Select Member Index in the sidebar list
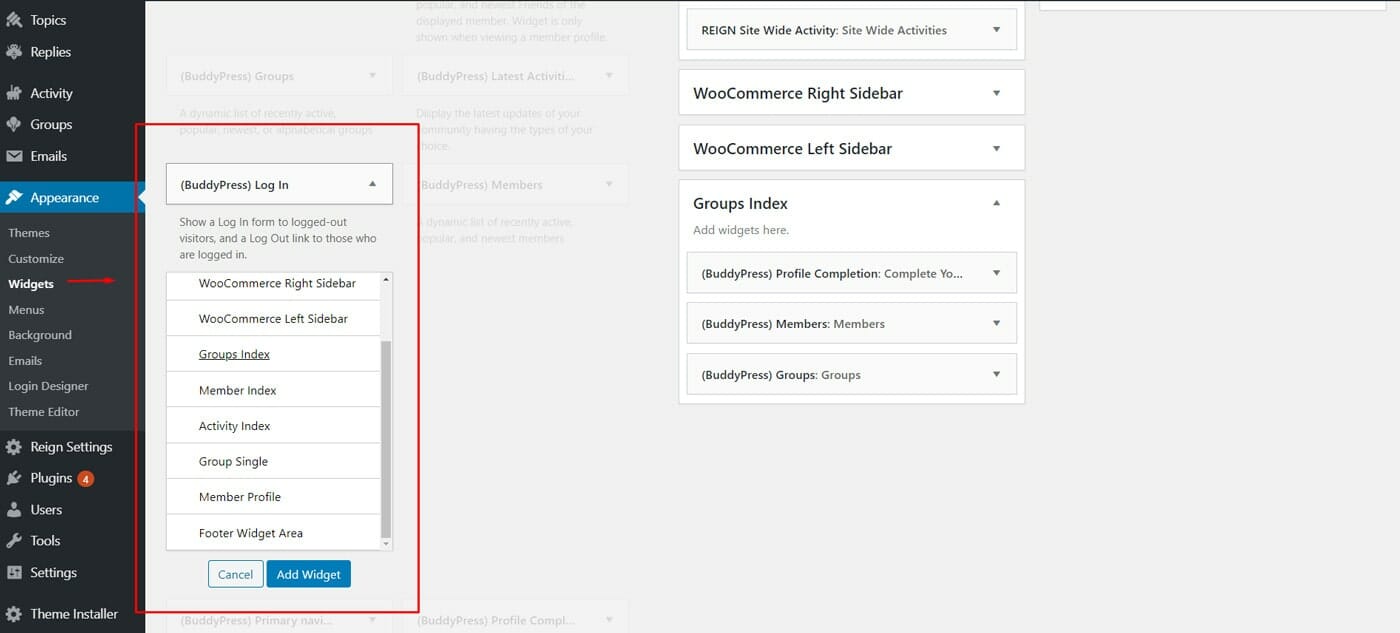This screenshot has height=633, width=1400. pos(274,390)
